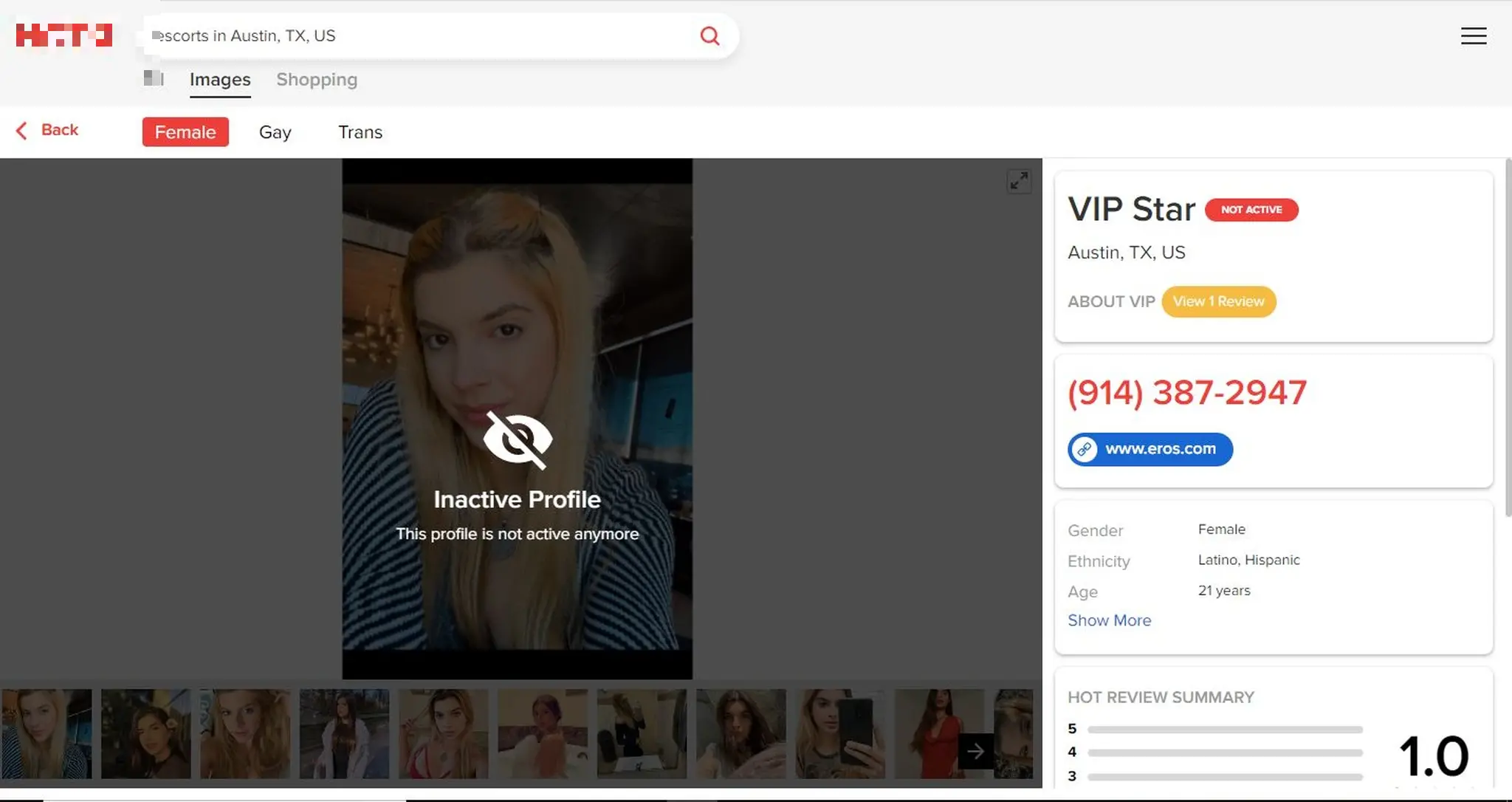Expand details with Show More
This screenshot has height=802, width=1512.
[1109, 620]
